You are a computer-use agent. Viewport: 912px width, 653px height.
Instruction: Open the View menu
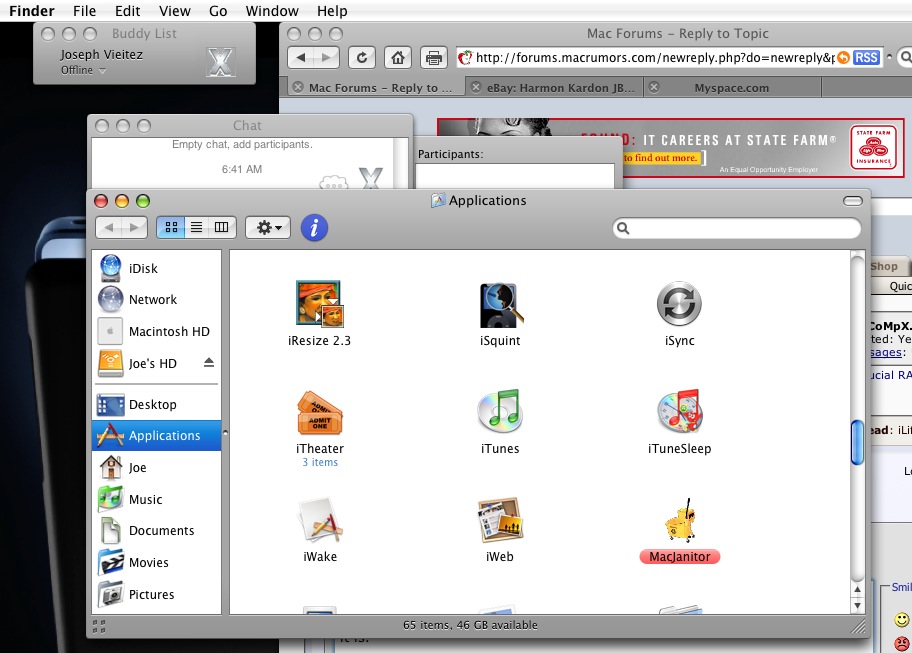[x=174, y=10]
